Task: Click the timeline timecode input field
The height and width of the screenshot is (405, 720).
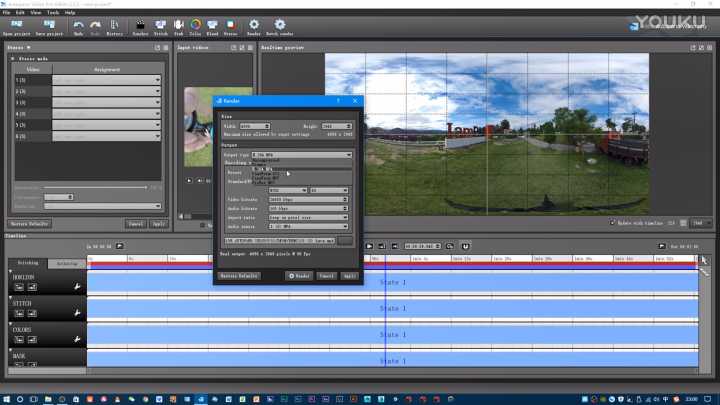Action: [422, 246]
